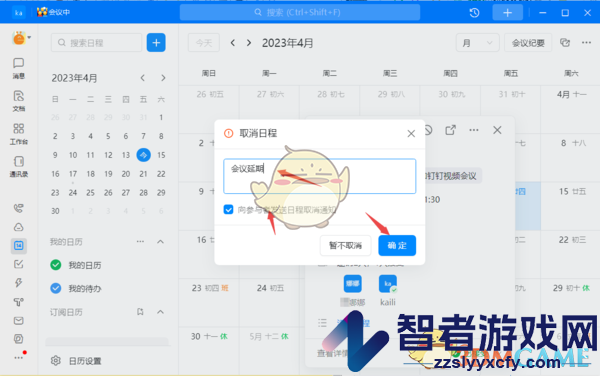Image resolution: width=600 pixels, height=376 pixels.
Task: Click the 今天 today button
Action: point(204,43)
